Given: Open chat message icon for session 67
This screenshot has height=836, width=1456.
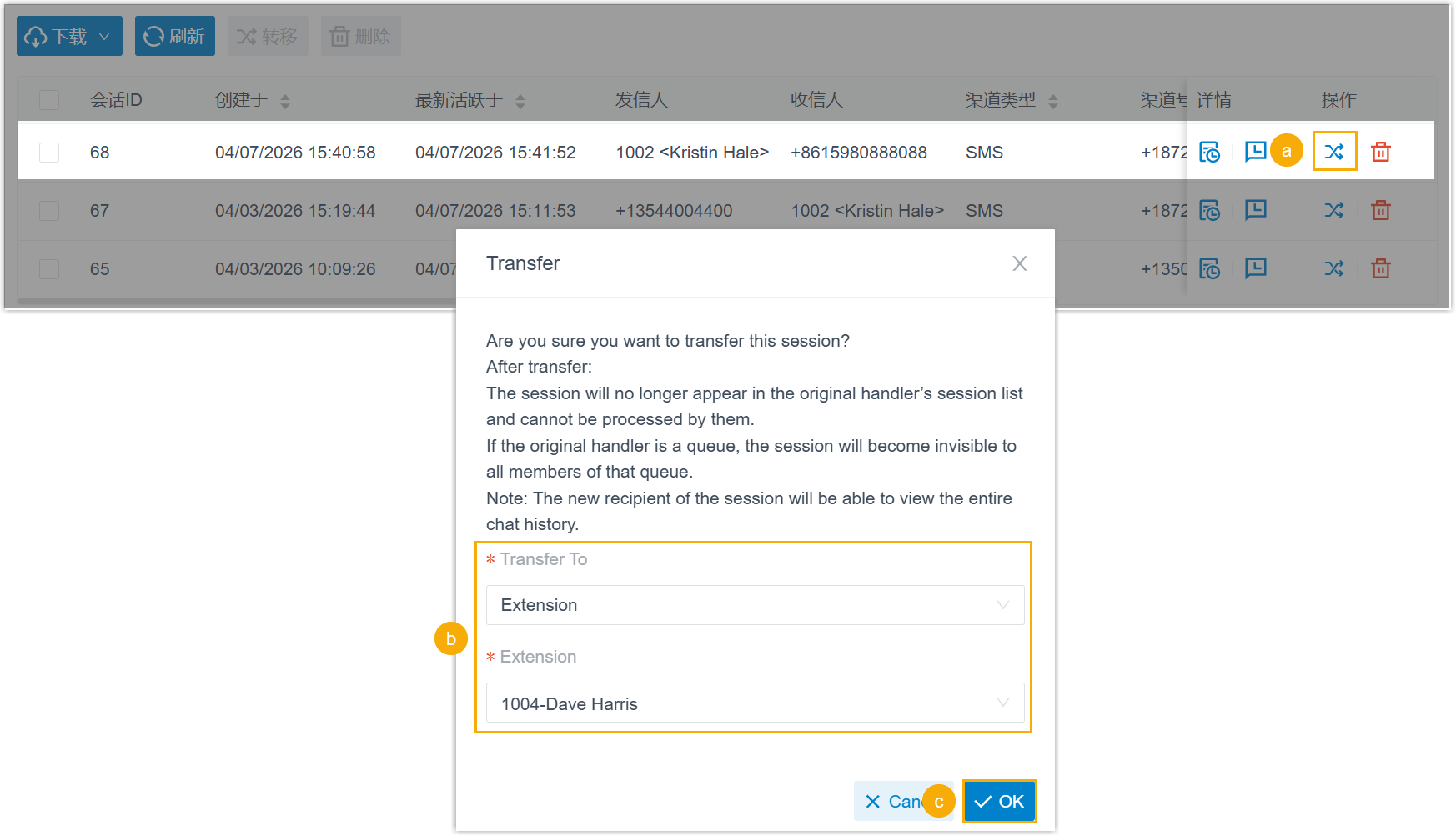Looking at the screenshot, I should (1255, 210).
